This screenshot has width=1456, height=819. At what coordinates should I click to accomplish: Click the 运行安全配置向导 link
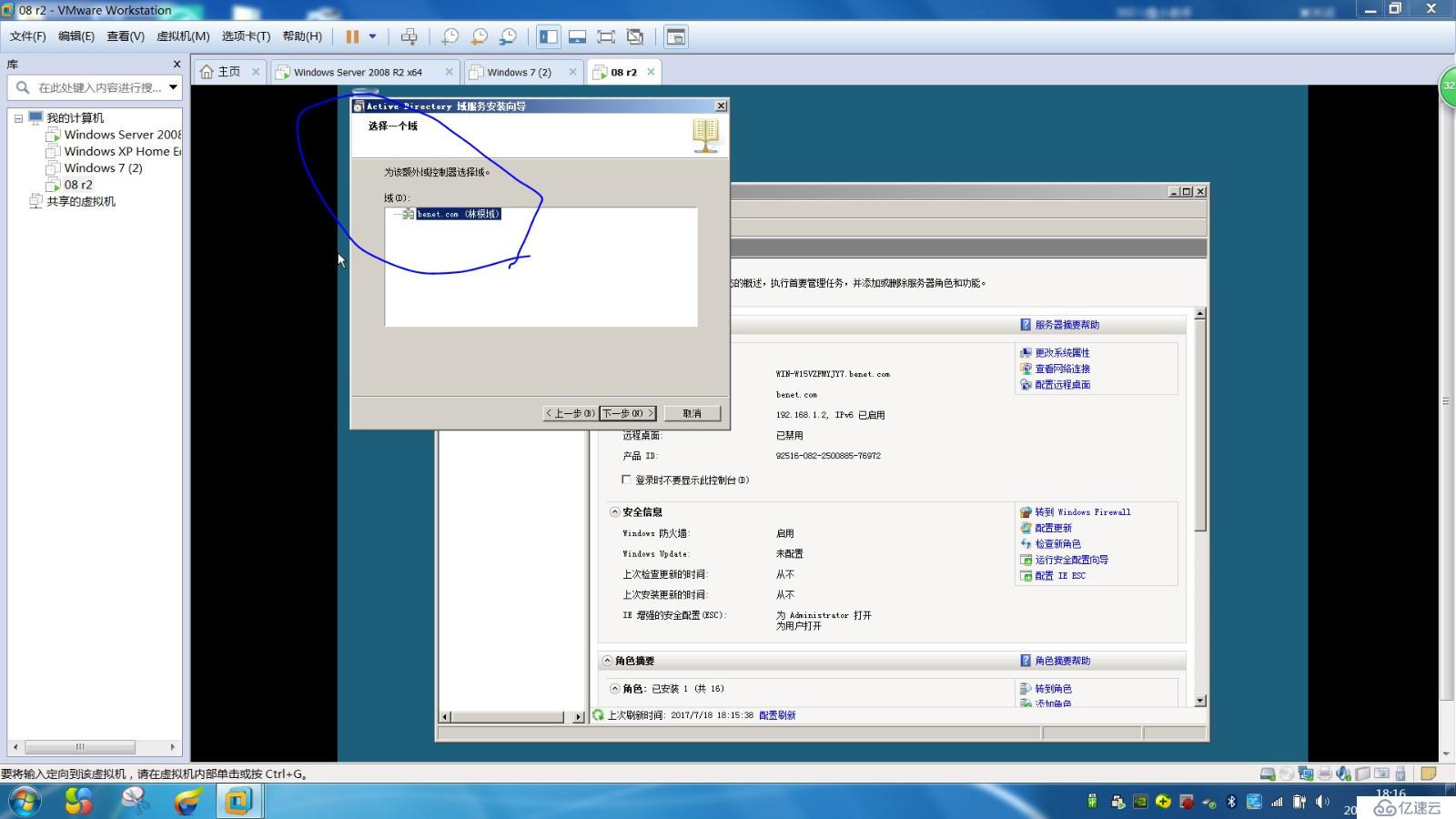[x=1071, y=560]
